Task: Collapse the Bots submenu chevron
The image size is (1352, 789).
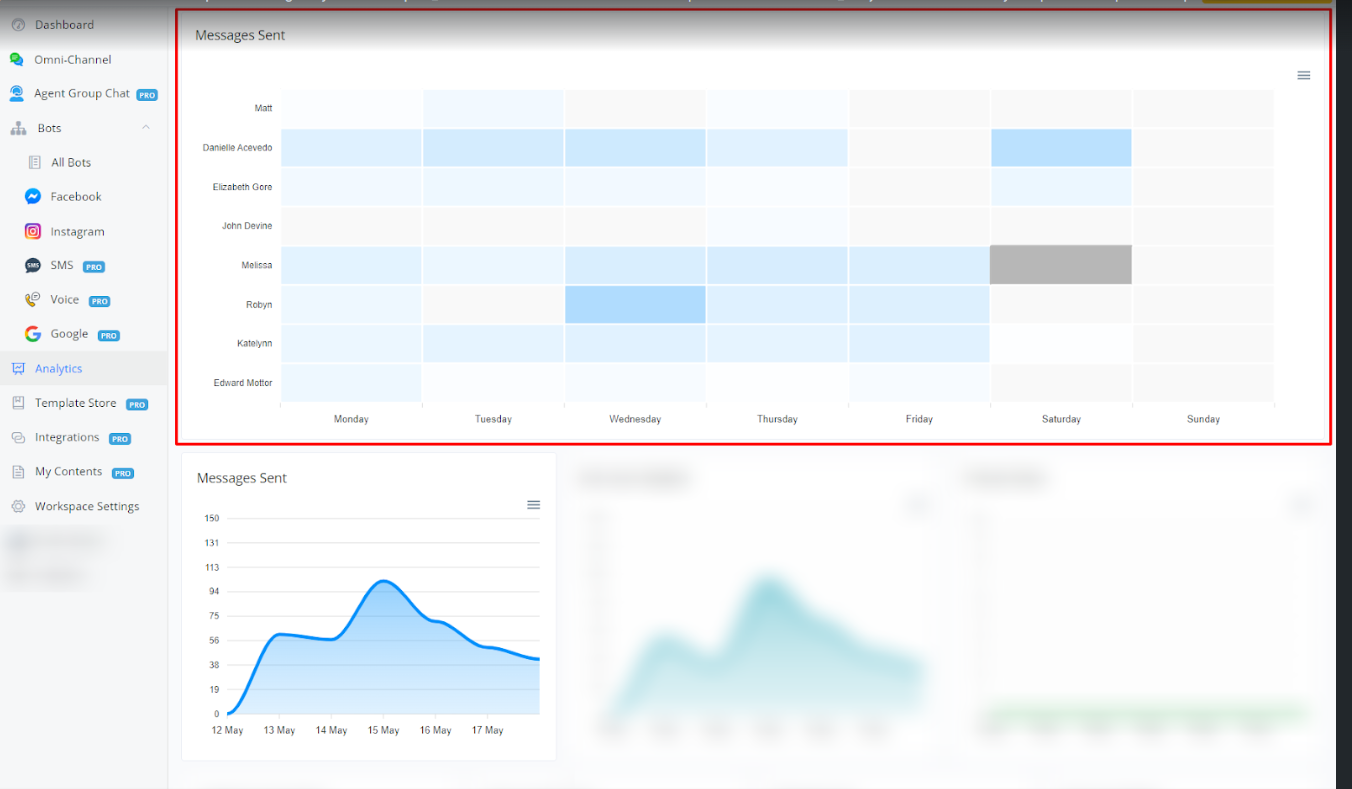Action: (x=146, y=128)
